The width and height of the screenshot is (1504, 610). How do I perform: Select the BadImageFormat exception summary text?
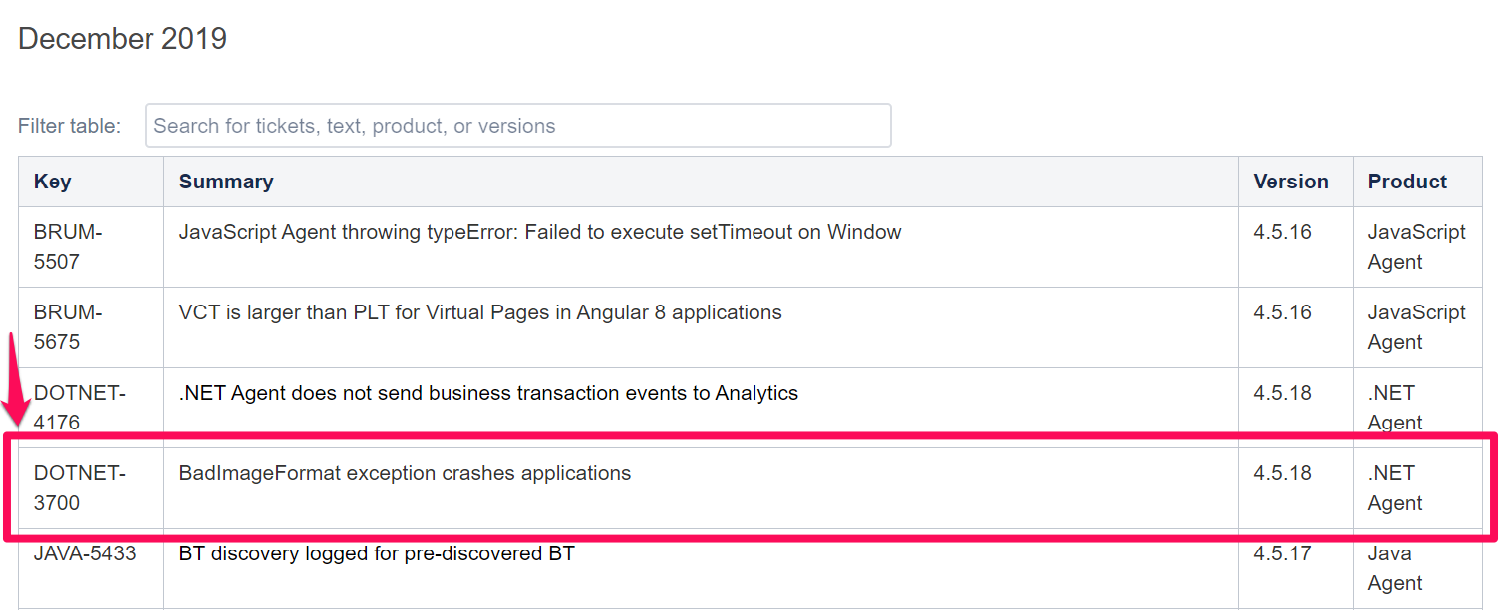click(405, 473)
